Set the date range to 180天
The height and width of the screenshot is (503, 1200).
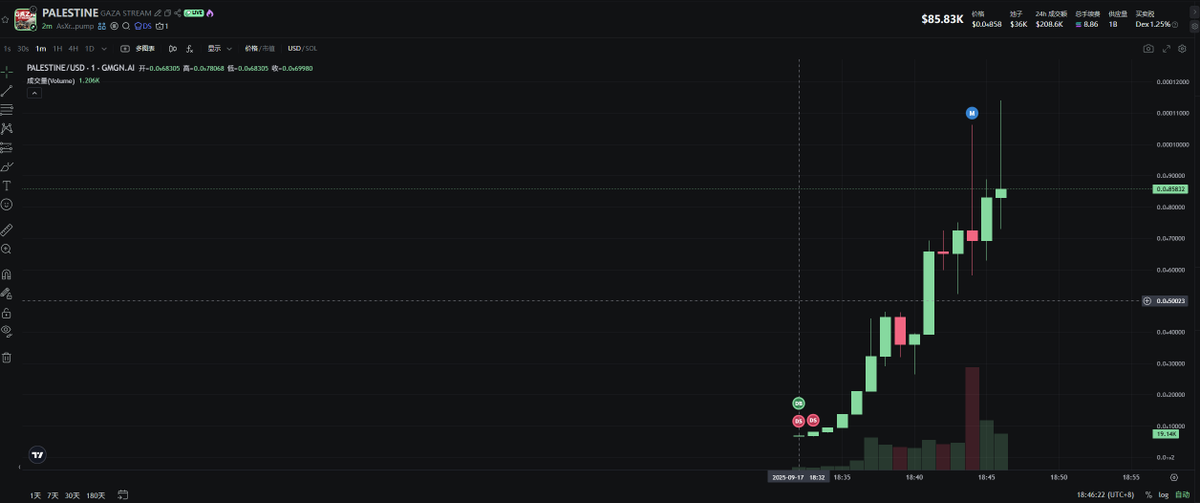[96, 495]
